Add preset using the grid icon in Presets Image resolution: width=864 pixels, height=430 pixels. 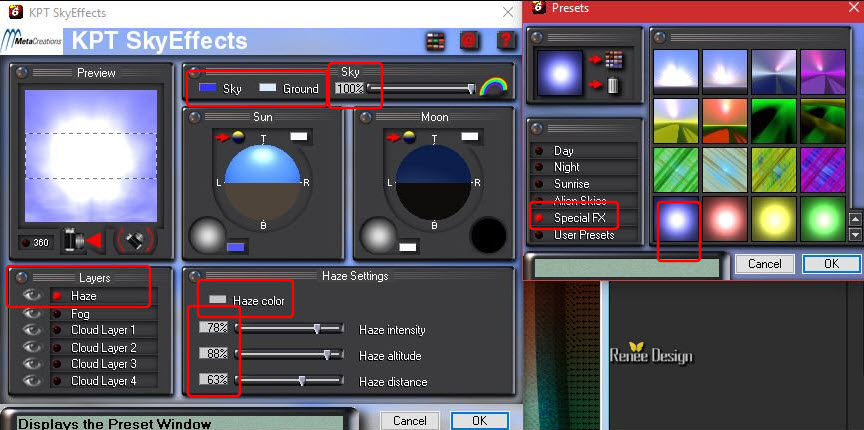(614, 60)
